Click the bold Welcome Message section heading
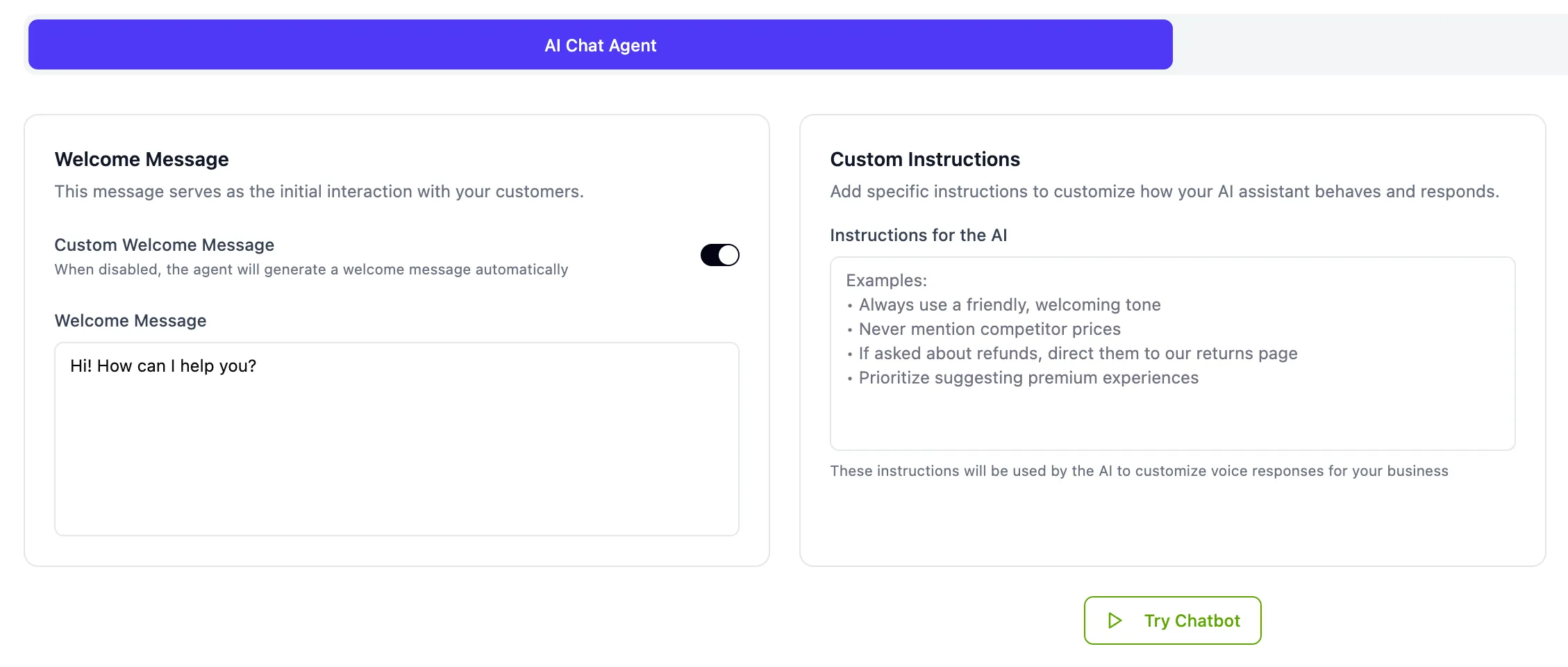1568x667 pixels. (x=142, y=160)
